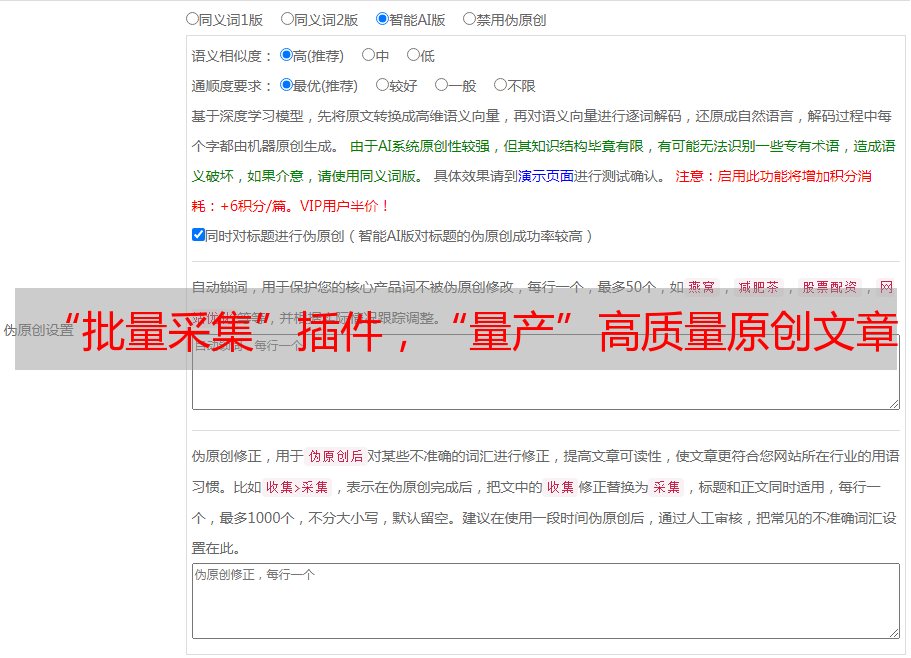Focus the 自动锁词 text area

coord(546,372)
